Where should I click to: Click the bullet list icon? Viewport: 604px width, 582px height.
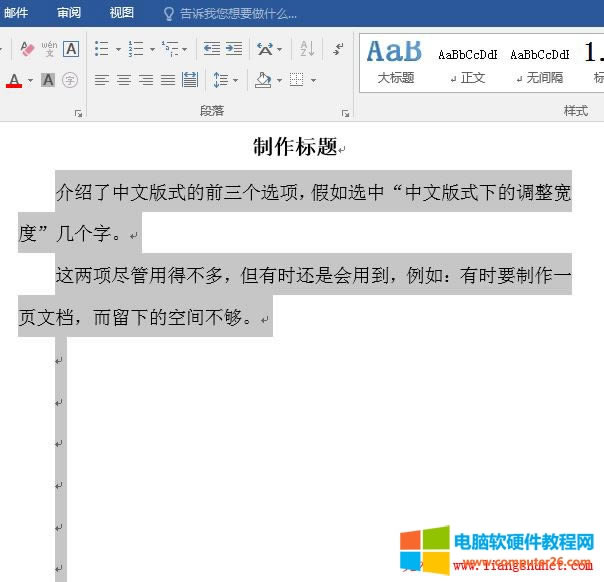(x=101, y=48)
